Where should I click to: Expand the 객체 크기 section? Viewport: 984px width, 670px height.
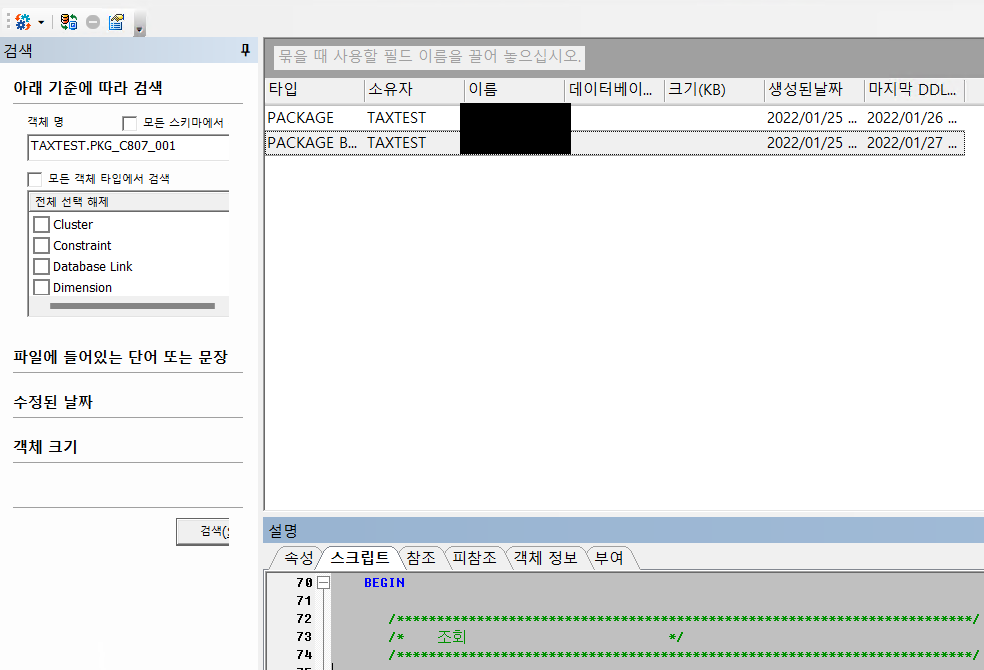pos(45,447)
